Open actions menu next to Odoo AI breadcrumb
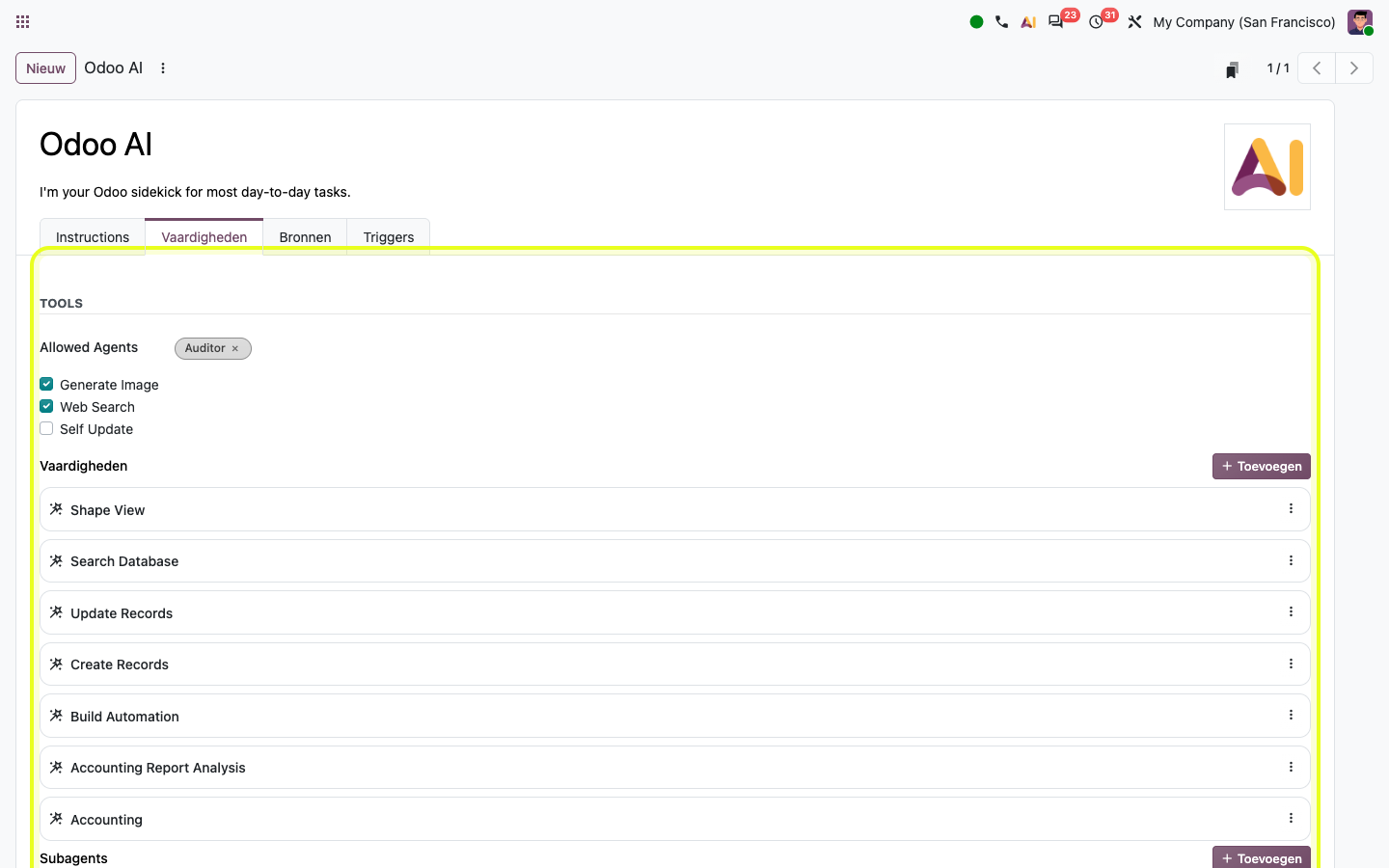 (x=163, y=68)
